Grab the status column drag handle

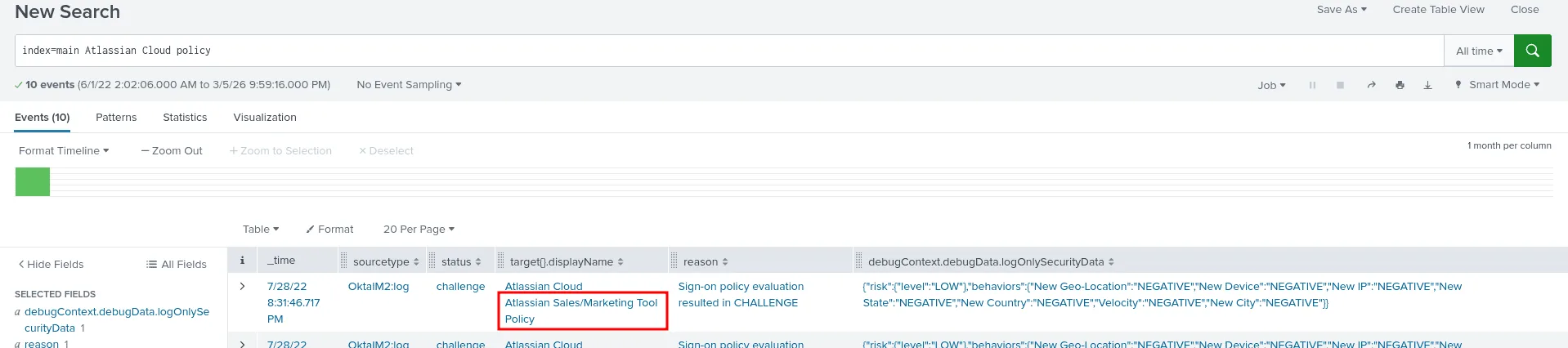tap(432, 261)
